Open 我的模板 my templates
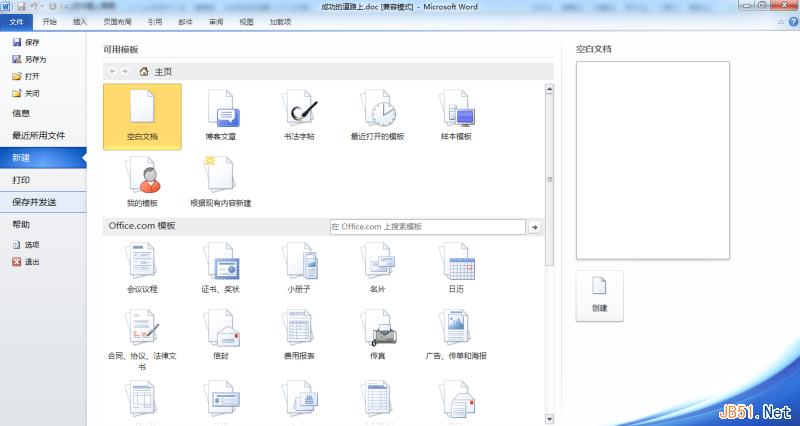The height and width of the screenshot is (426, 800). pos(142,182)
